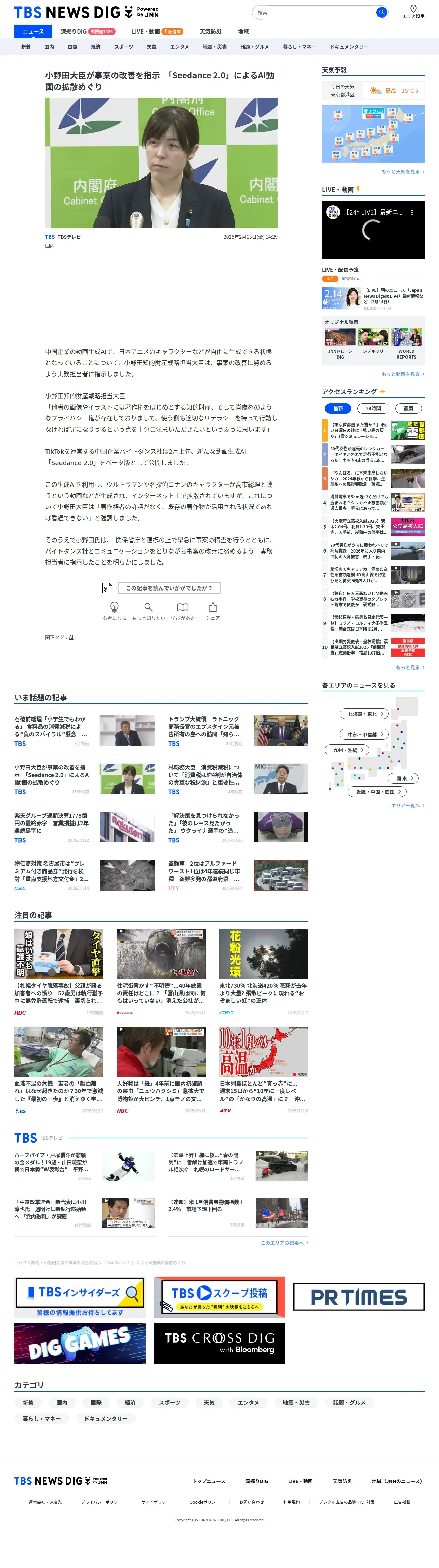The width and height of the screenshot is (439, 1568).
Task: Click the PR TIMES banner
Action: (359, 1297)
